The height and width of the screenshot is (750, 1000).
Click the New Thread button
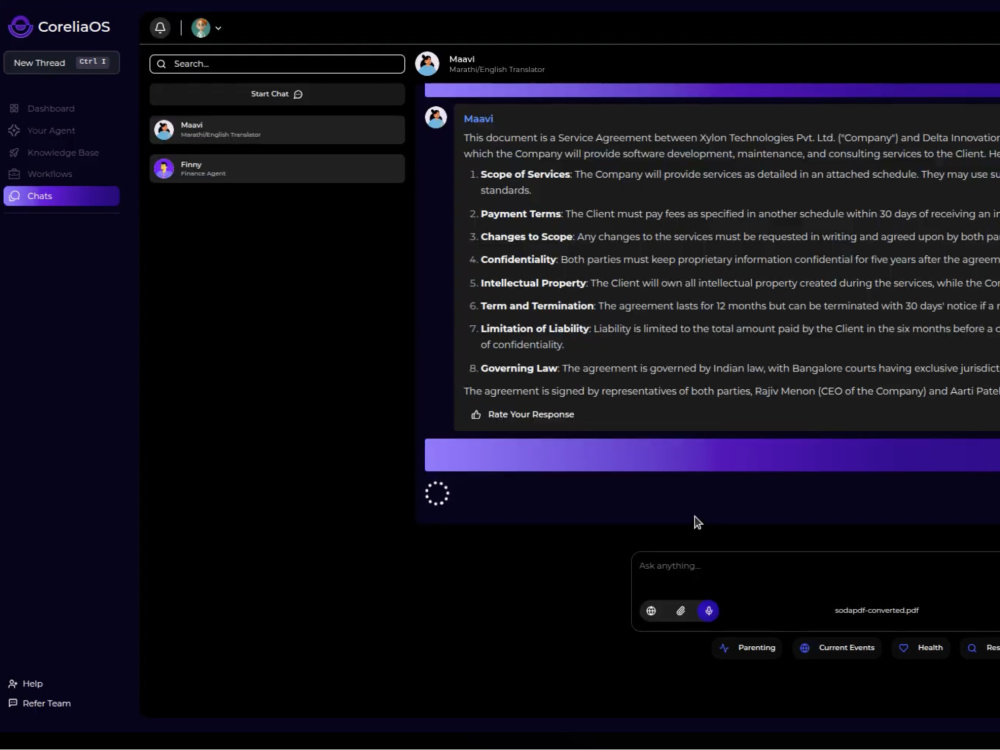[x=61, y=62]
